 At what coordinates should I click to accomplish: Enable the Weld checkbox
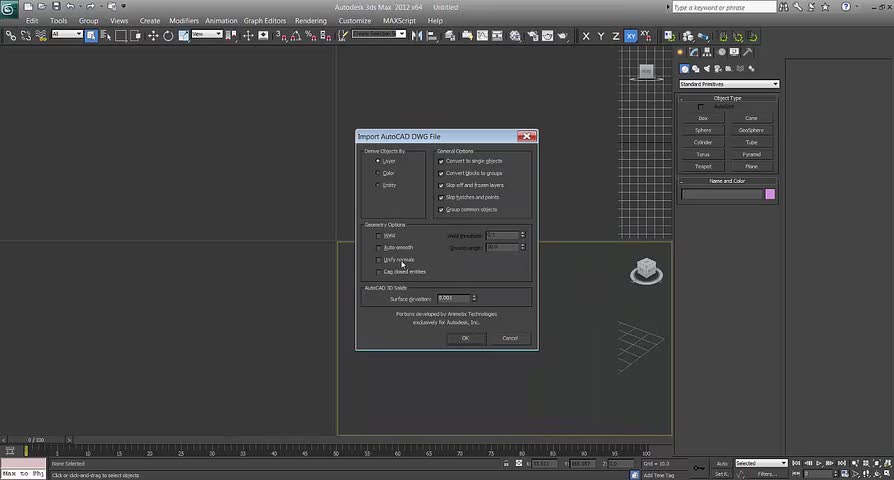click(x=379, y=236)
